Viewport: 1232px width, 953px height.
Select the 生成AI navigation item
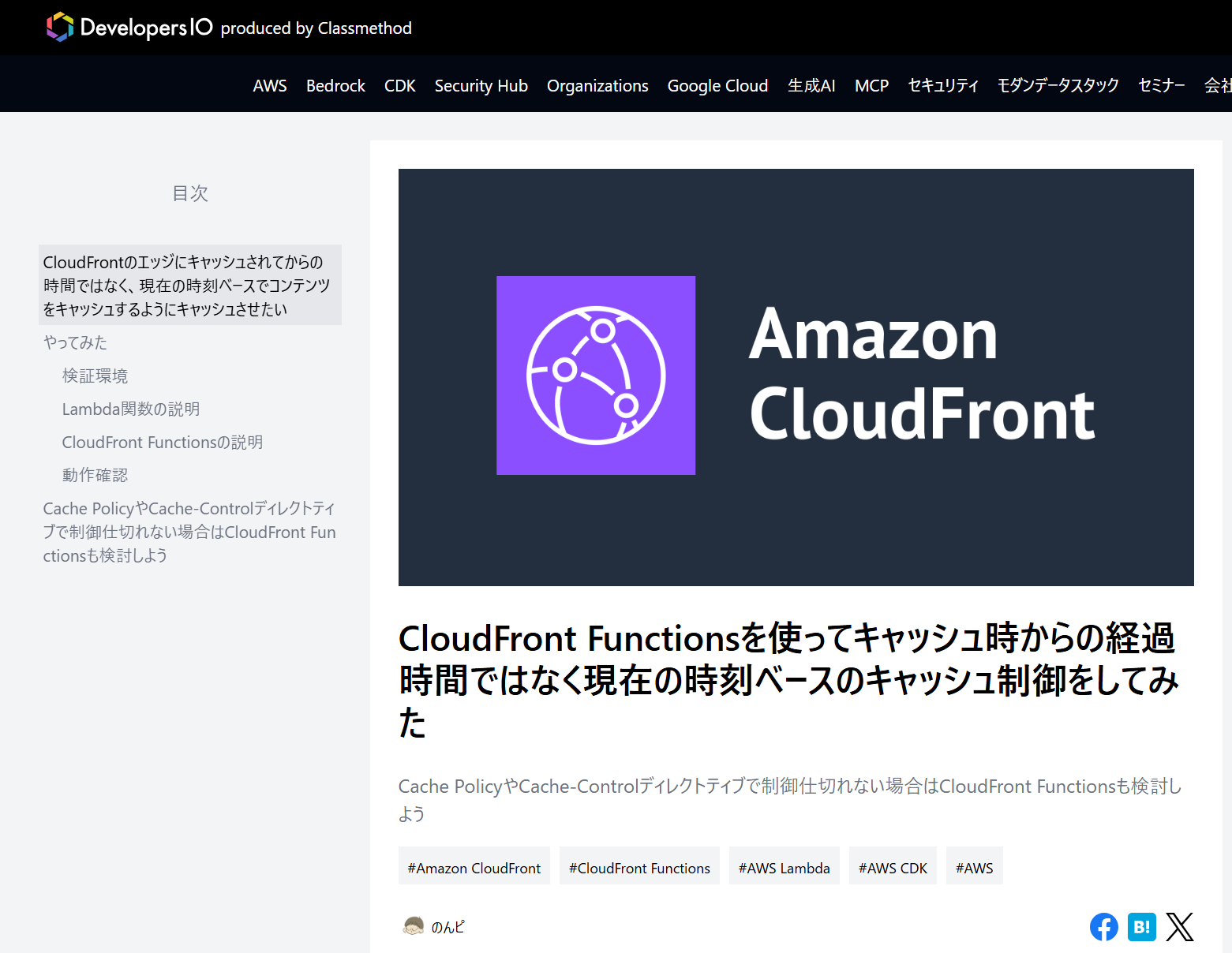[x=811, y=85]
